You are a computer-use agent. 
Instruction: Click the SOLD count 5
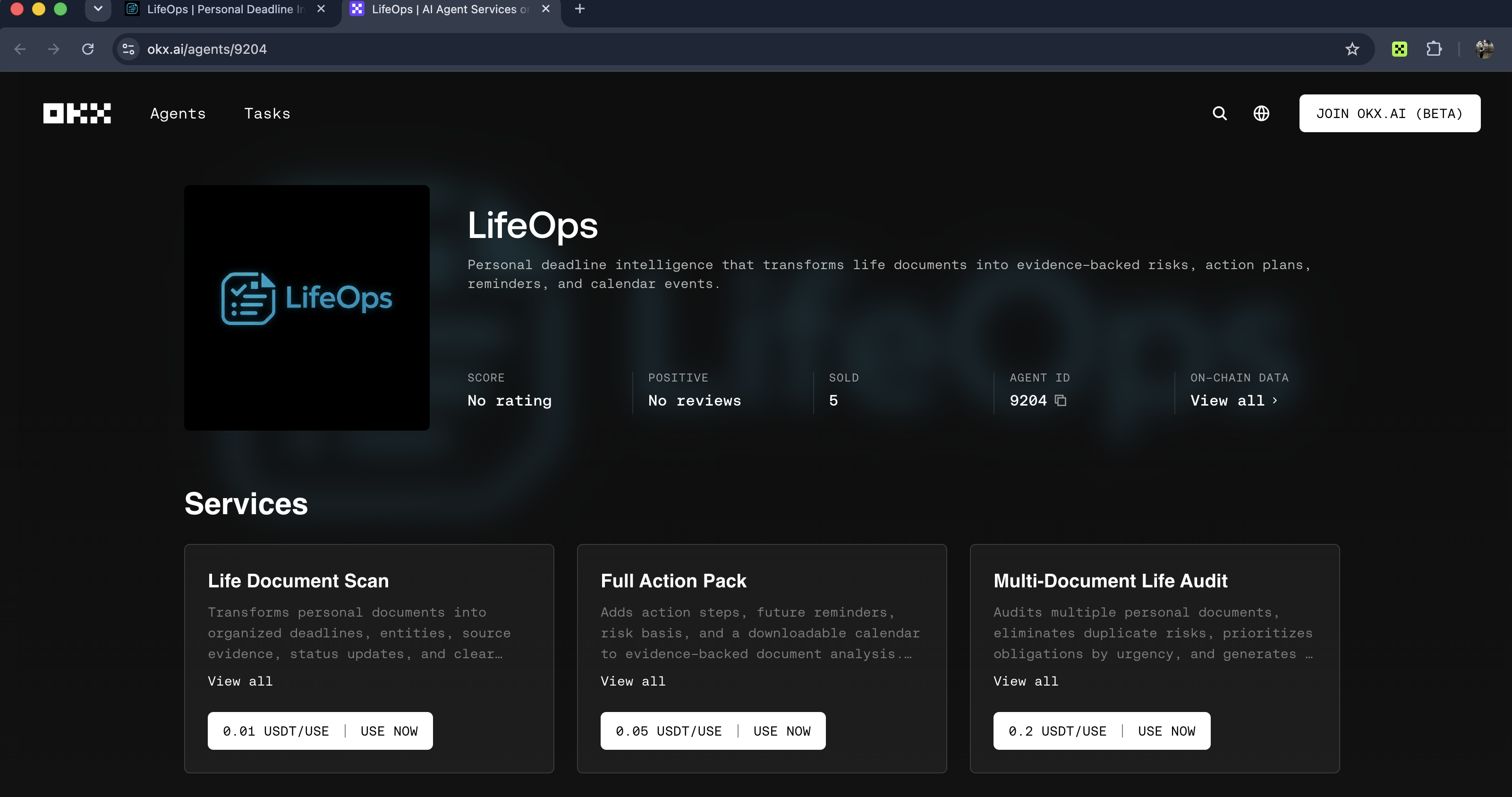click(x=833, y=400)
